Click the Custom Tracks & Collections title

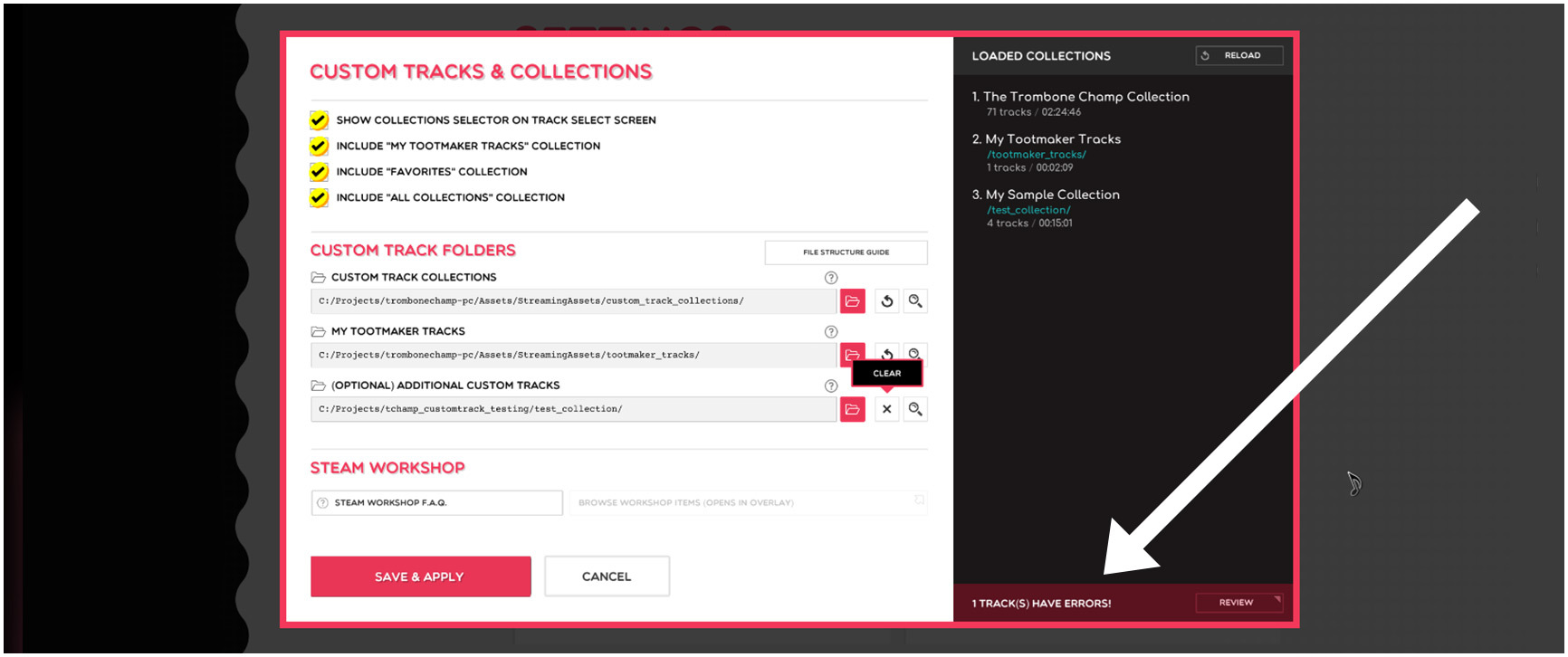481,71
